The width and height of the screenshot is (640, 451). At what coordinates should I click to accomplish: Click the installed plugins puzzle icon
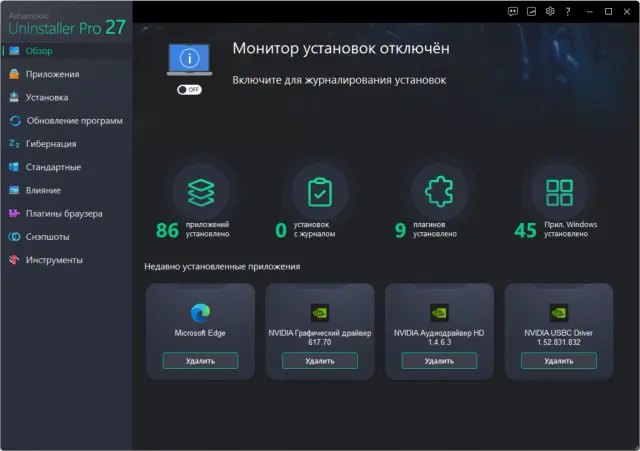(439, 191)
